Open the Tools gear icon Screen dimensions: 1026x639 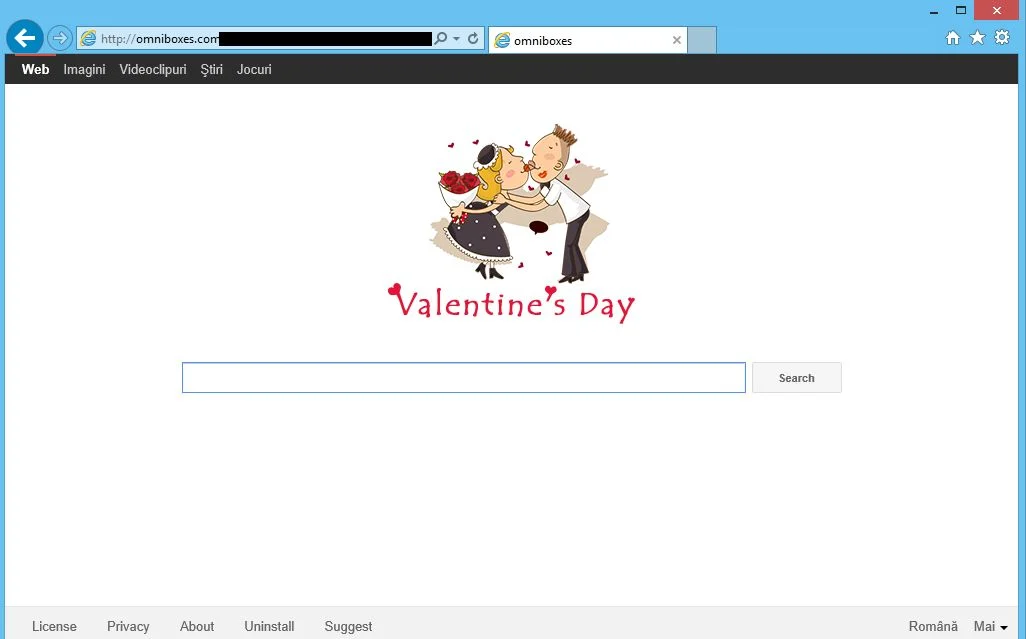click(1002, 37)
